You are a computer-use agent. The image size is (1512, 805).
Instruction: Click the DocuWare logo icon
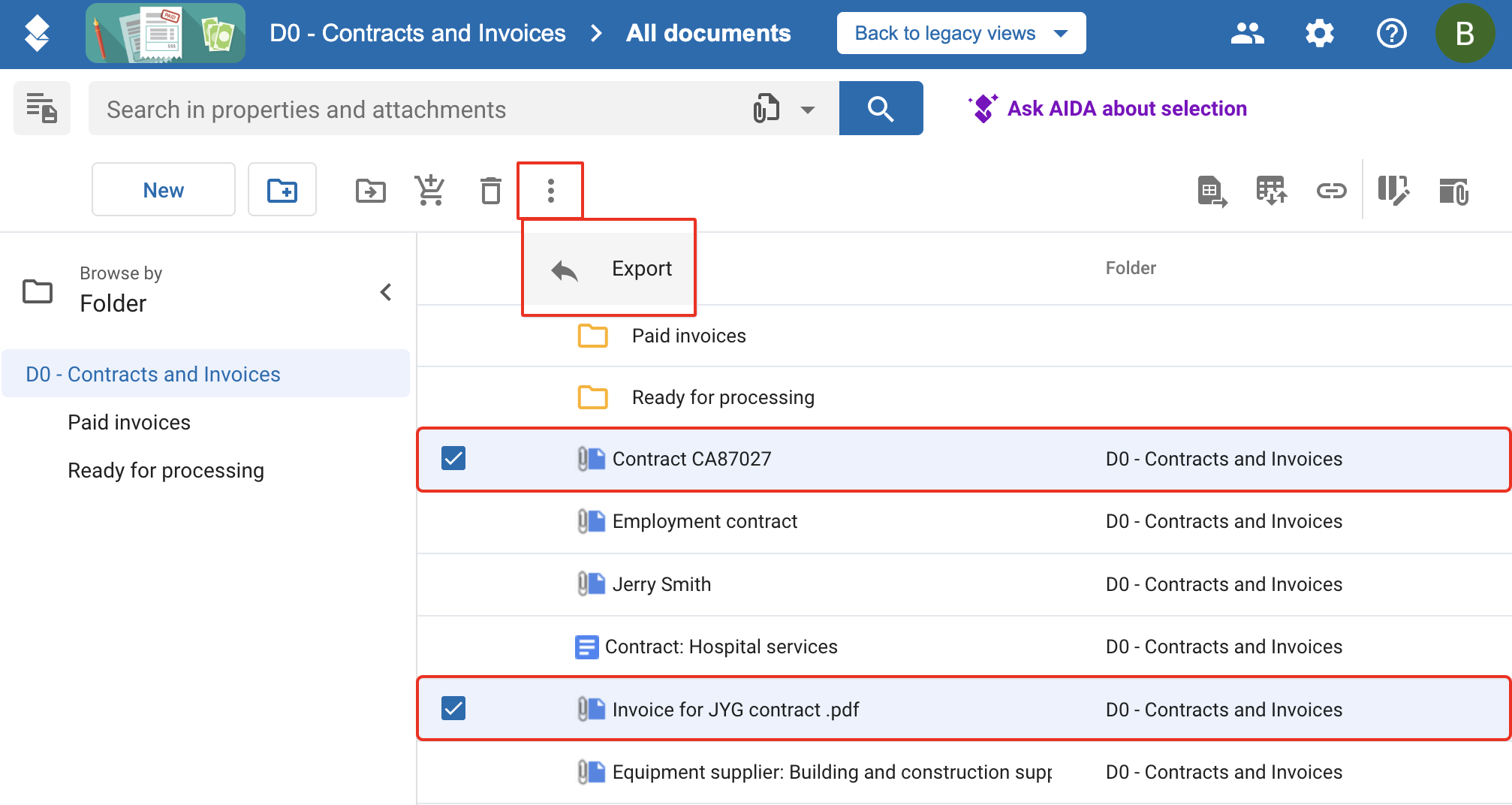point(37,34)
